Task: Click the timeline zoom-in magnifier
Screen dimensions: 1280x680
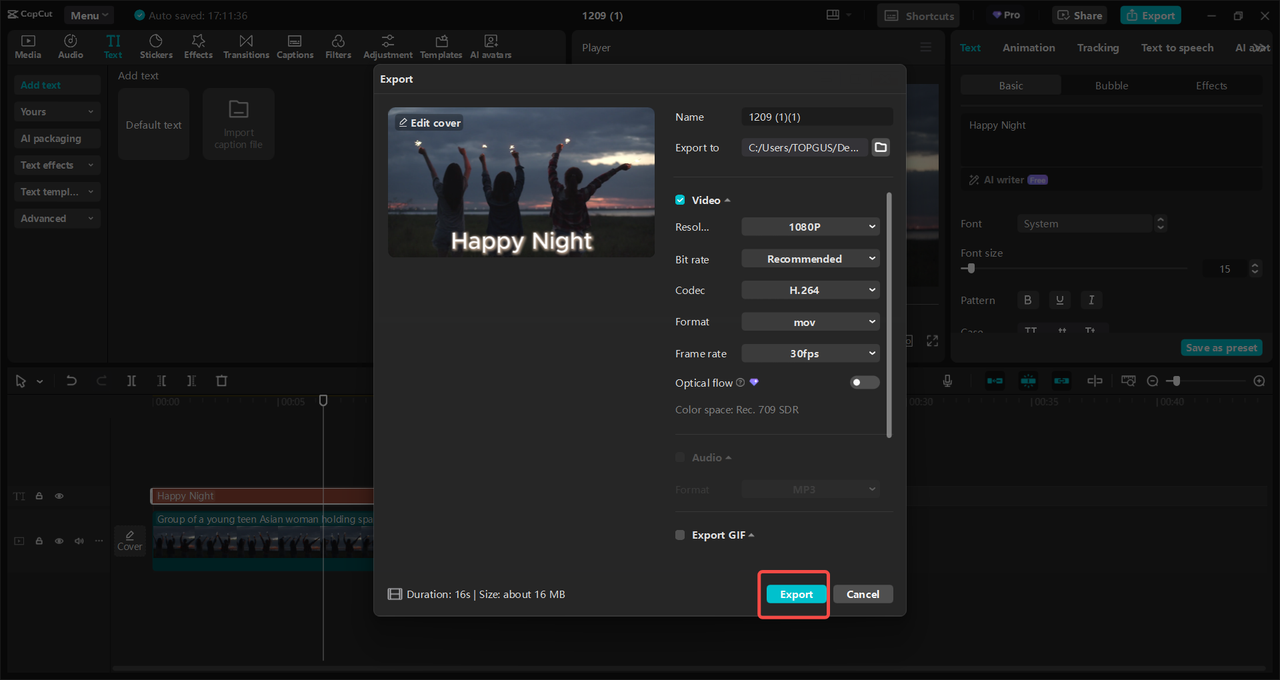Action: [1259, 381]
